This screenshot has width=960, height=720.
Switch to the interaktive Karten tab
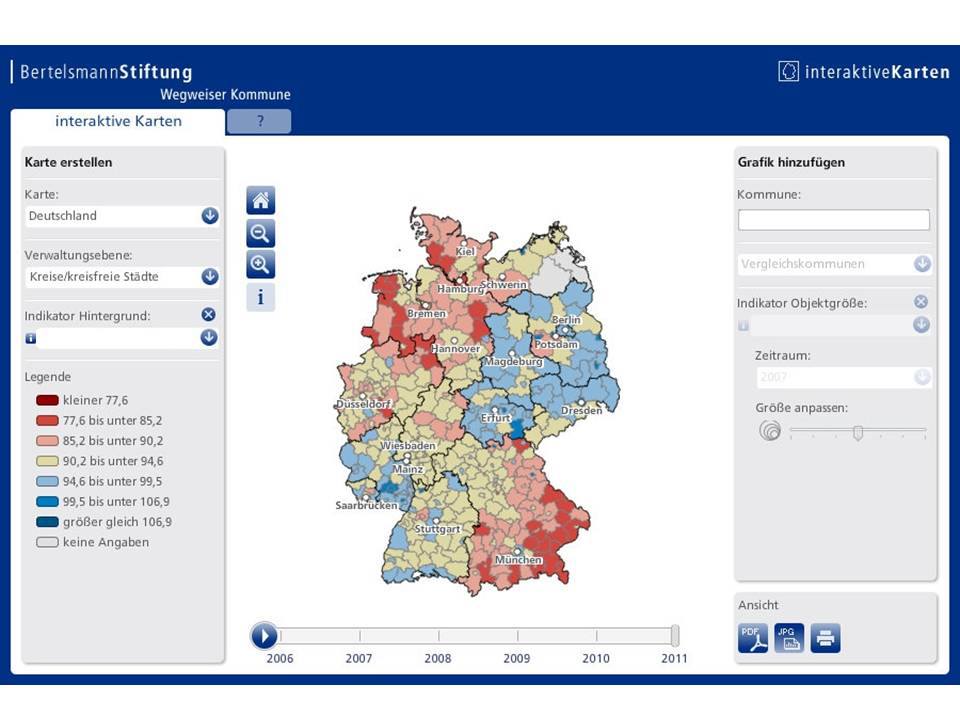[x=118, y=121]
